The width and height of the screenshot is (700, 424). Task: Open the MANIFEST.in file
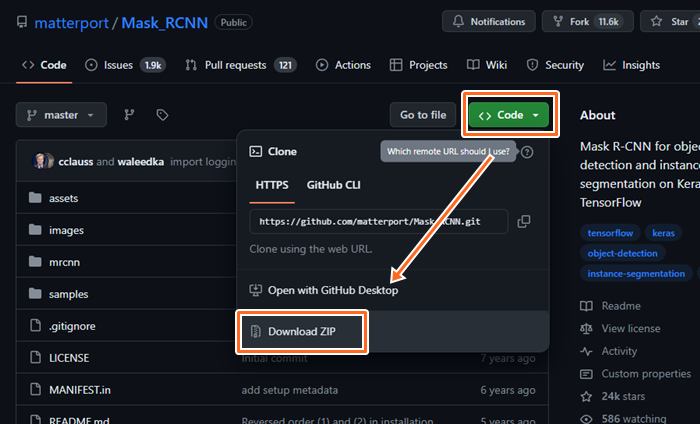click(x=80, y=390)
